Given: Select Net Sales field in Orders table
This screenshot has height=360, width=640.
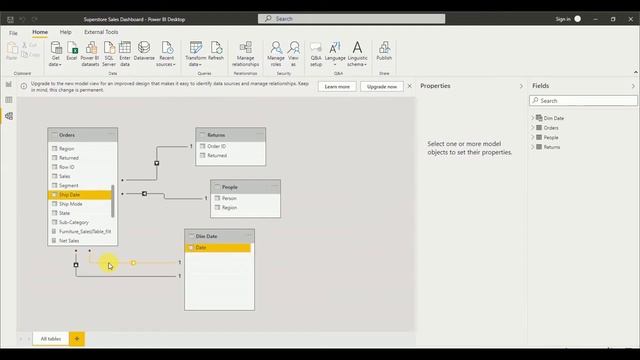Looking at the screenshot, I should pyautogui.click(x=80, y=241).
